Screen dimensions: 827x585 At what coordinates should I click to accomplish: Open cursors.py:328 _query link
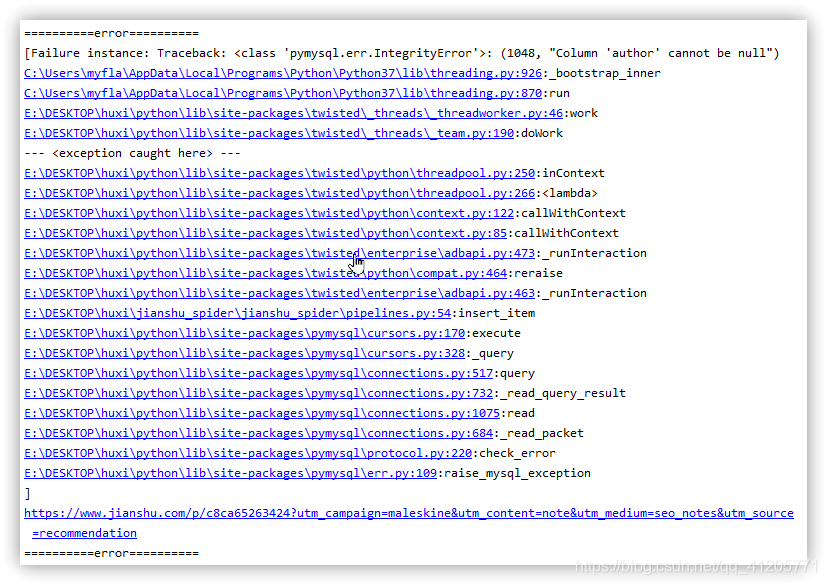(245, 354)
